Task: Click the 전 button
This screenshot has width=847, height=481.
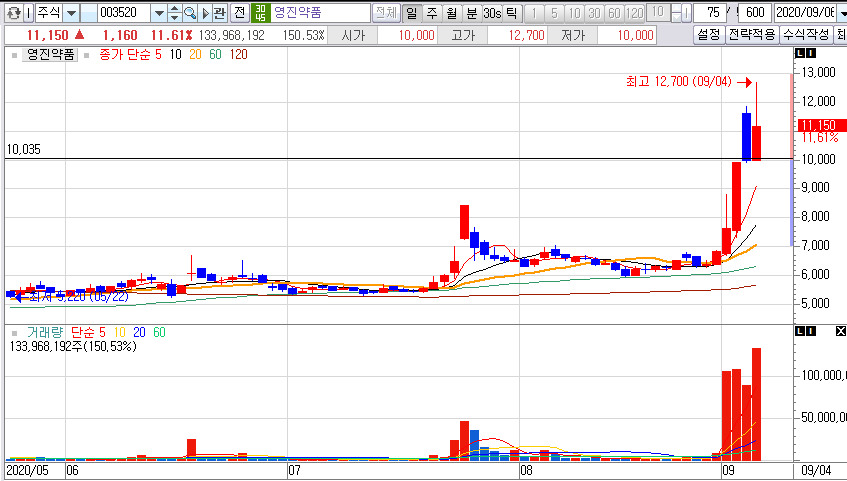Action: coord(240,13)
